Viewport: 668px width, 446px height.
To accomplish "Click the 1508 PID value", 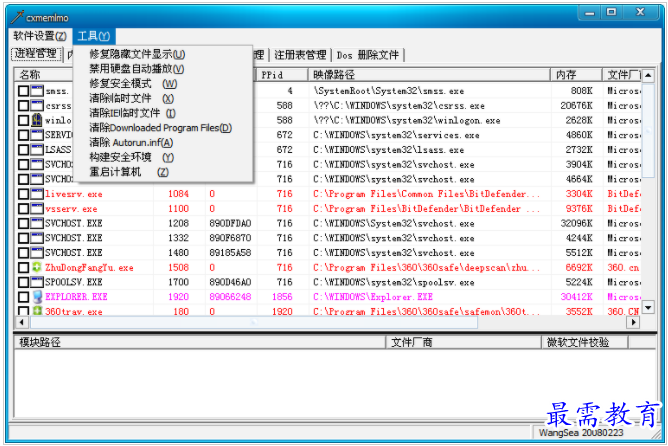I will click(x=178, y=267).
